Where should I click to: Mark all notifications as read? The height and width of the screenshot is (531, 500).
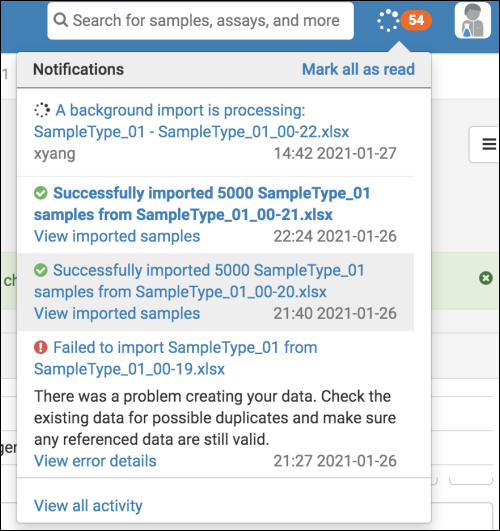click(x=358, y=69)
